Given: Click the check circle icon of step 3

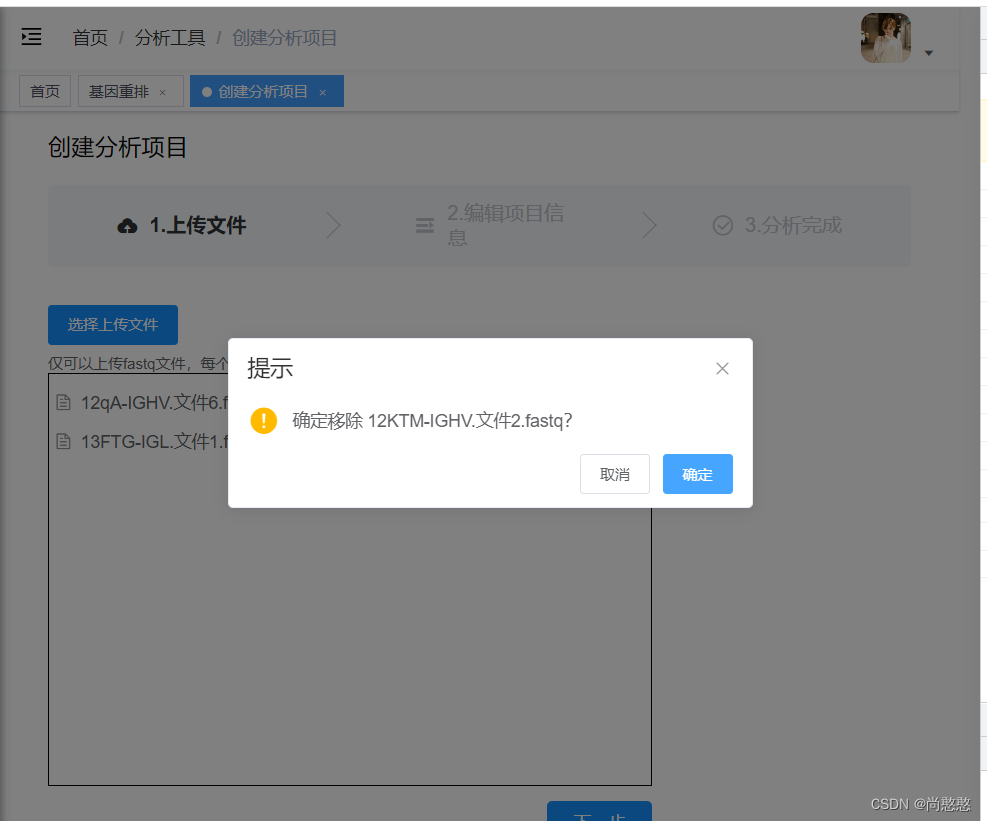Looking at the screenshot, I should 723,225.
